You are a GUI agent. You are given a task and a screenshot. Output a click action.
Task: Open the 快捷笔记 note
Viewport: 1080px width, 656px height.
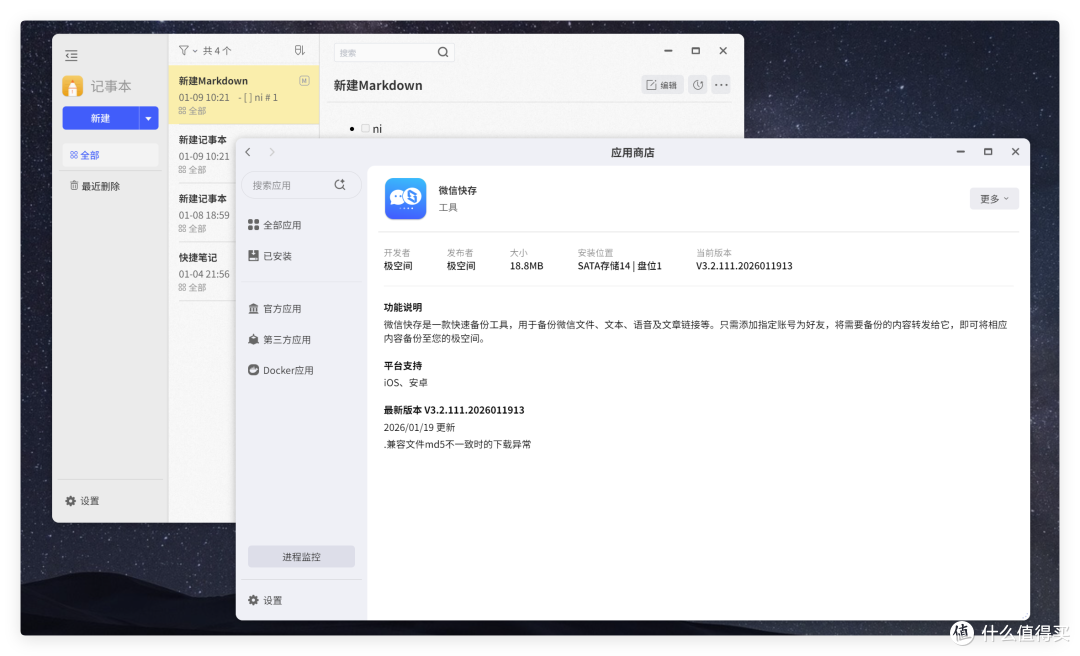(x=204, y=271)
